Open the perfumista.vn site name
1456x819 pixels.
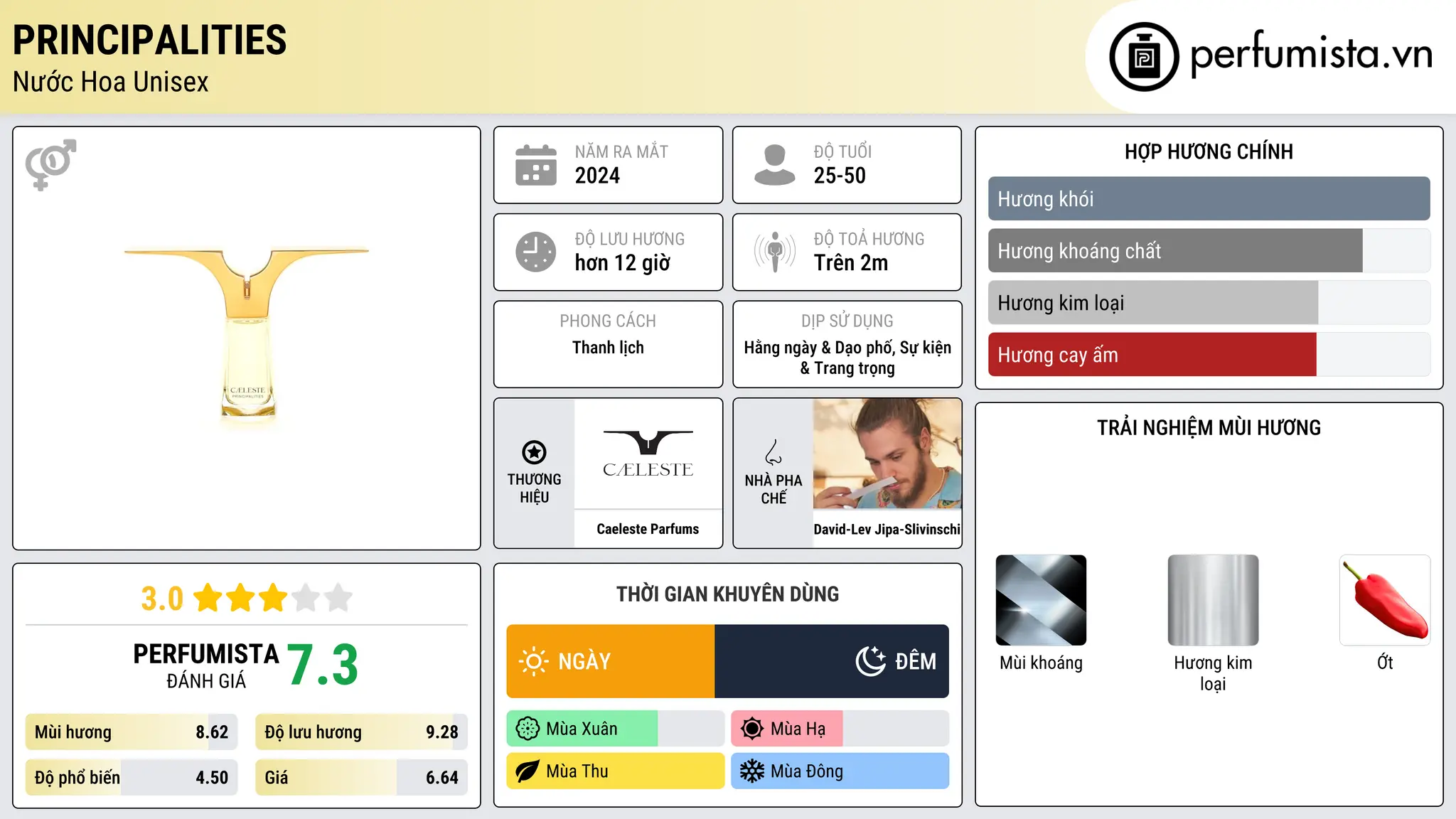pos(1311,54)
